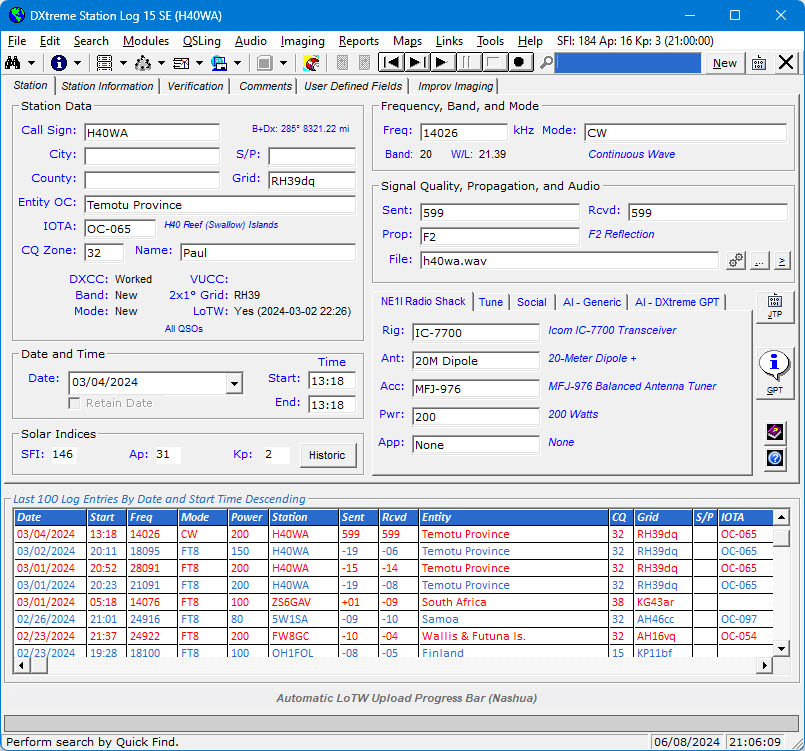
Task: Open the AI - DXtreme GPT tab
Action: pos(677,302)
